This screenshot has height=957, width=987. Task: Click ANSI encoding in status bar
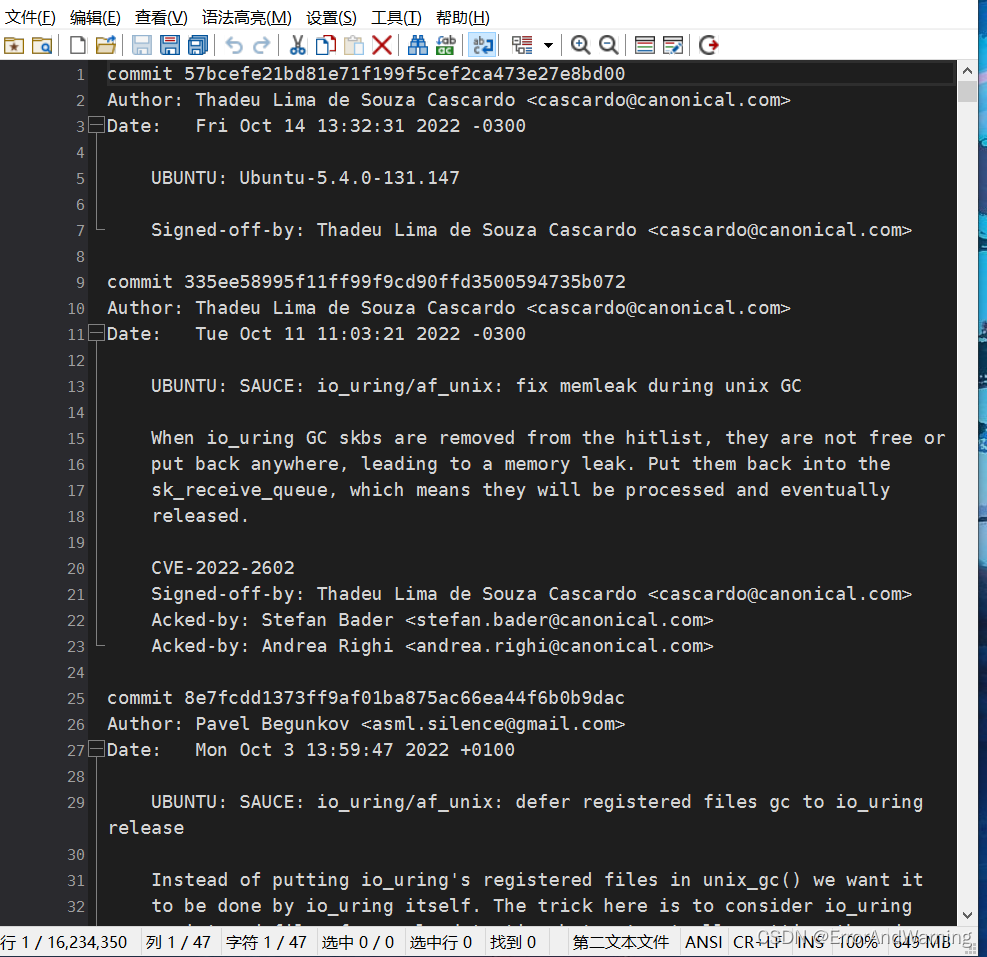704,942
